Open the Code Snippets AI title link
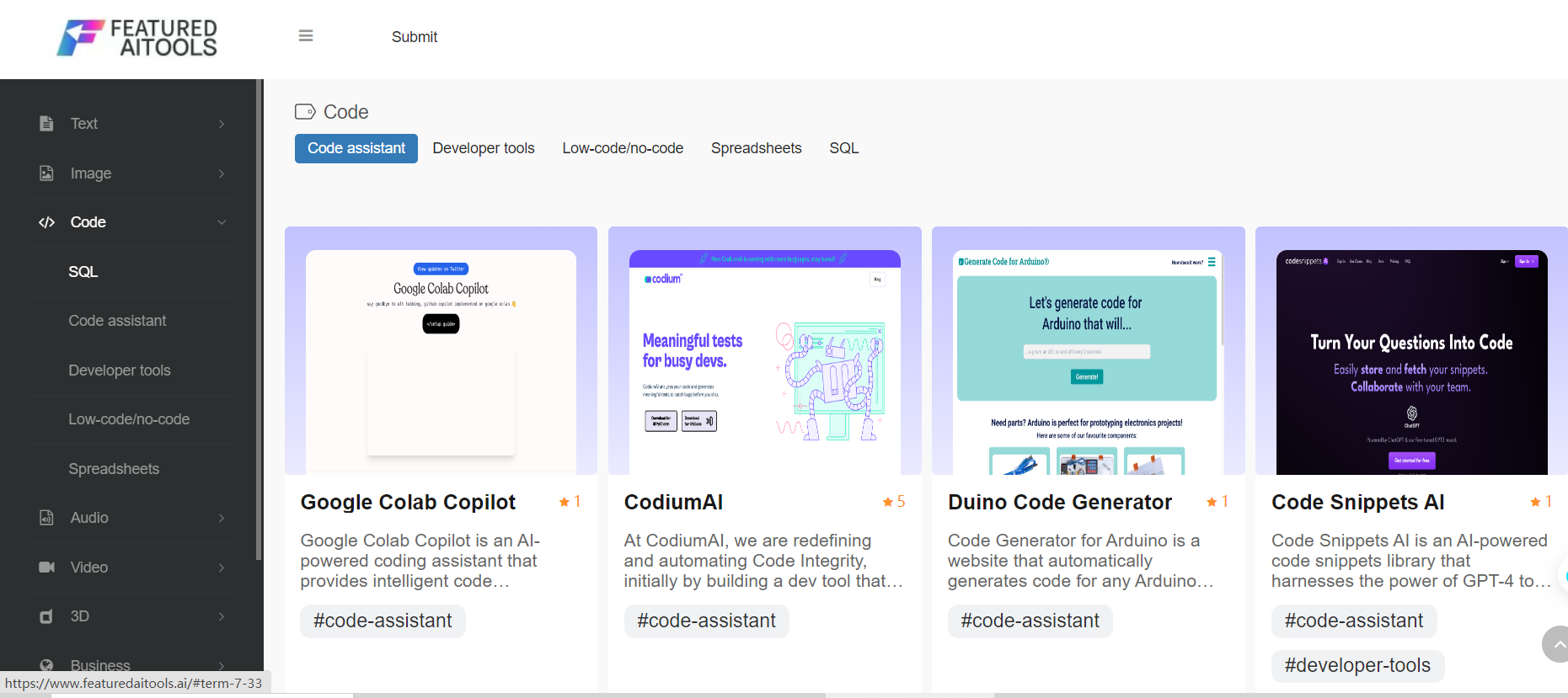 1358,502
